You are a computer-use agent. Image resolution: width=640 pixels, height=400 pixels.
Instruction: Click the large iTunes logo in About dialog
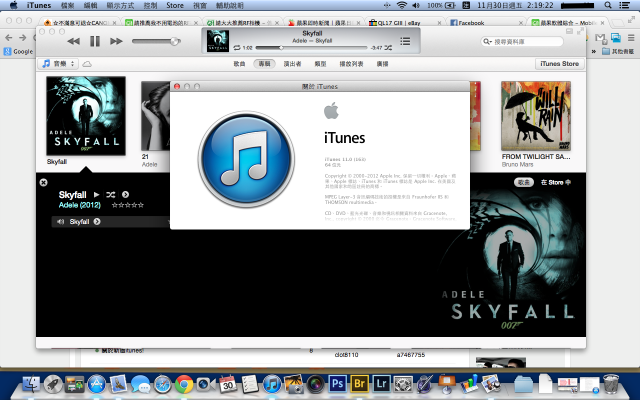(246, 159)
